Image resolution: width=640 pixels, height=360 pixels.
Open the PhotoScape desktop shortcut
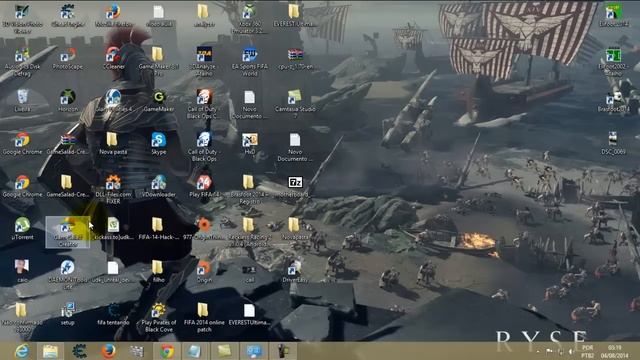(68, 58)
